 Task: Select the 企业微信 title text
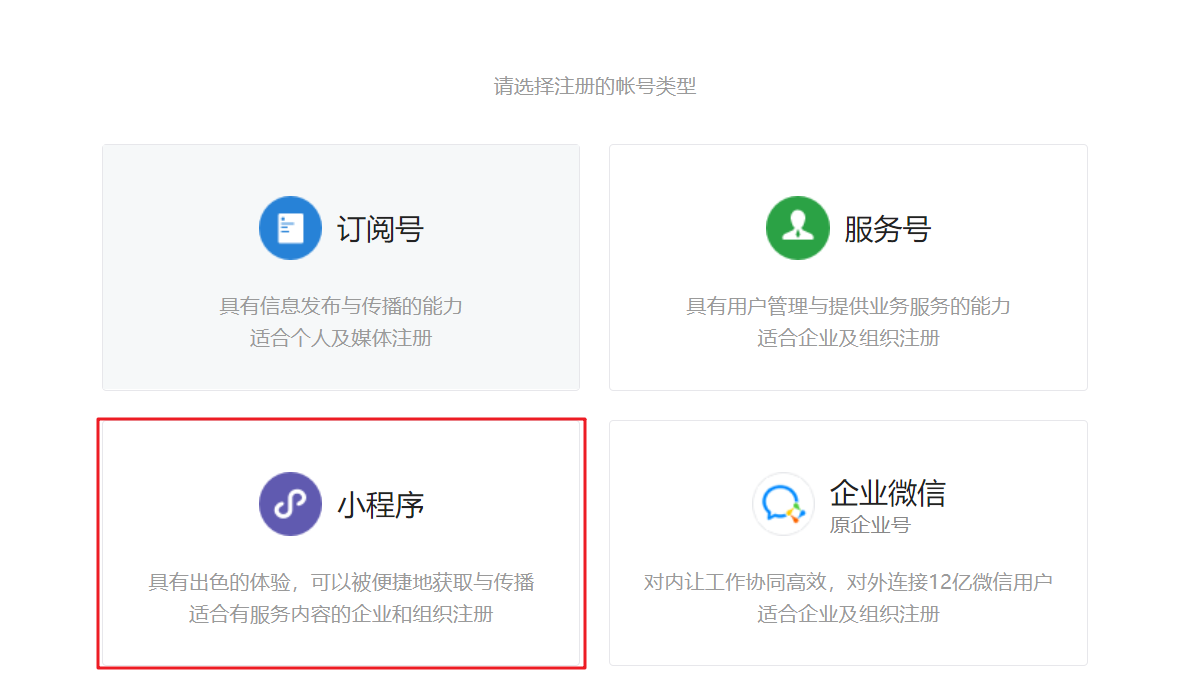(x=888, y=493)
